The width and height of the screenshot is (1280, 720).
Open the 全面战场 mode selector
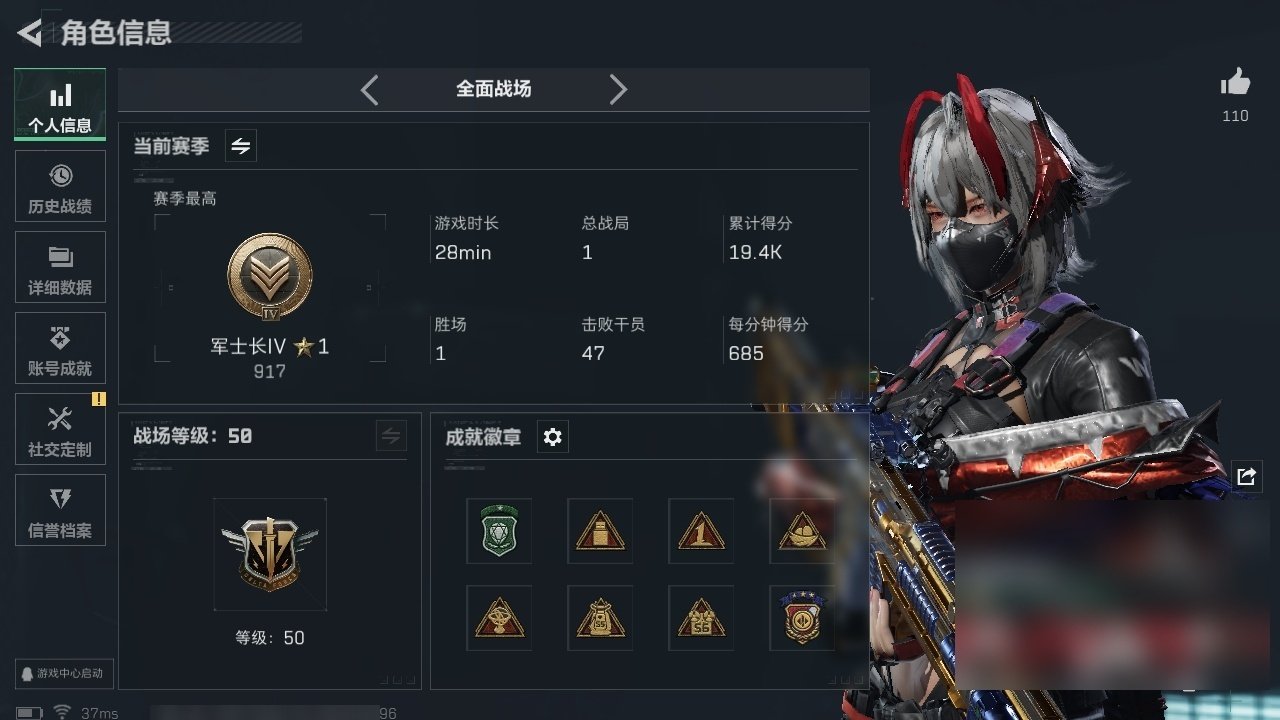pyautogui.click(x=494, y=89)
